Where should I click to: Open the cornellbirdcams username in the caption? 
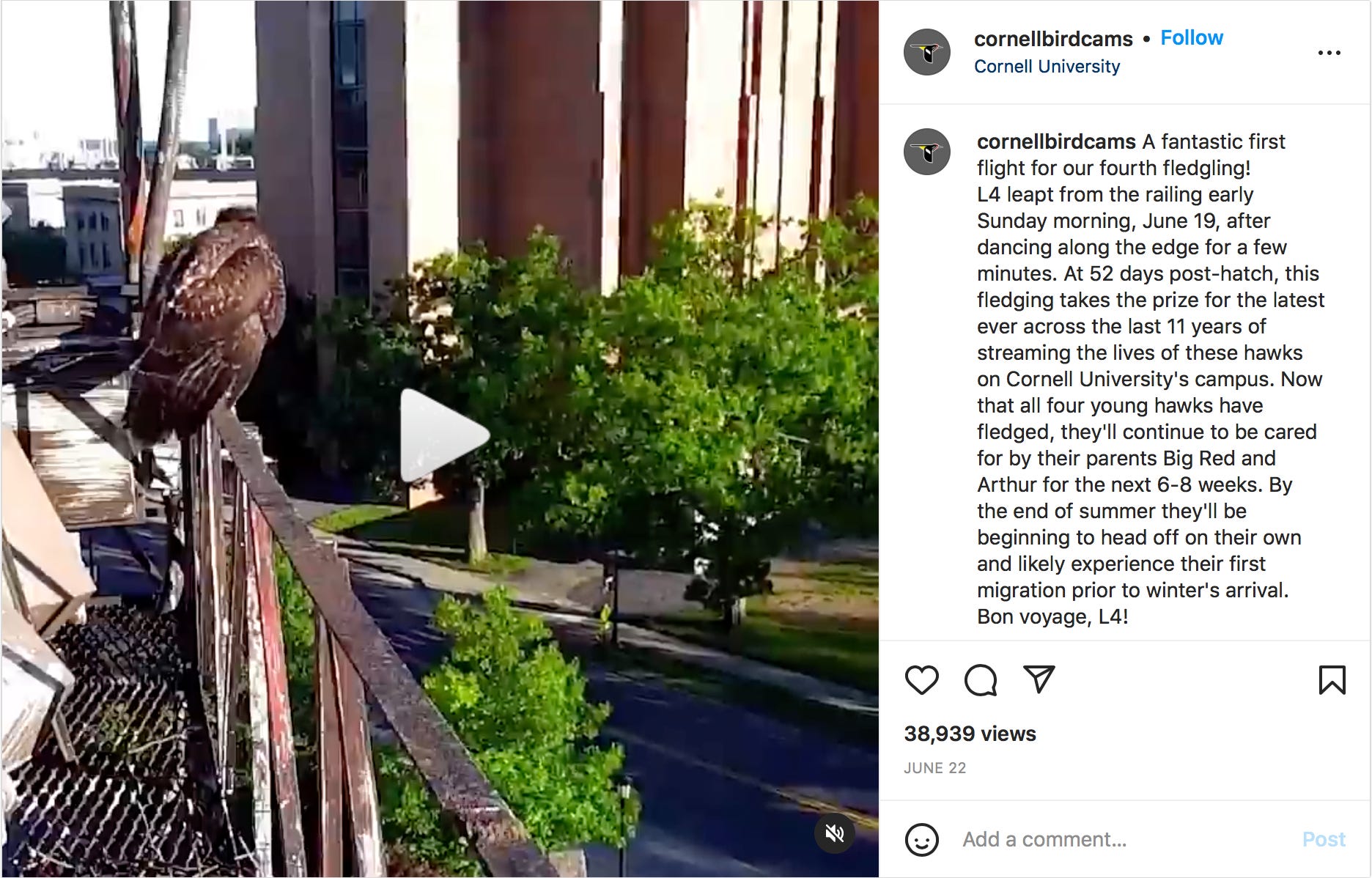[1056, 141]
